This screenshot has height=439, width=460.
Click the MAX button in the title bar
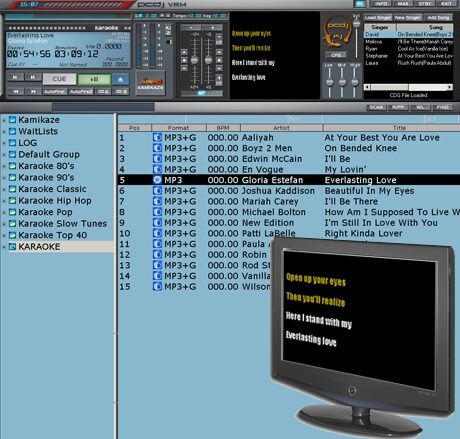pyautogui.click(x=403, y=4)
